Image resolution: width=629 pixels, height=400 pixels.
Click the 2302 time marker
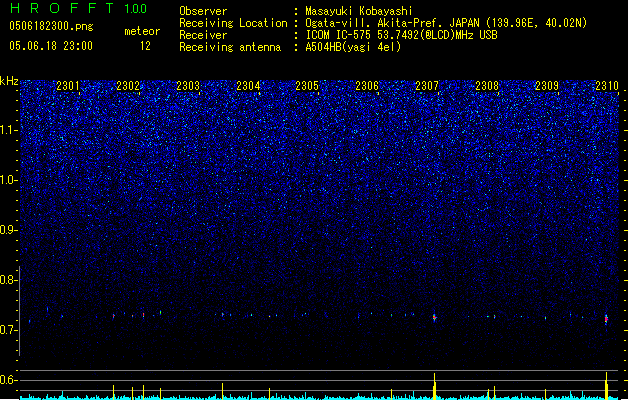click(128, 86)
